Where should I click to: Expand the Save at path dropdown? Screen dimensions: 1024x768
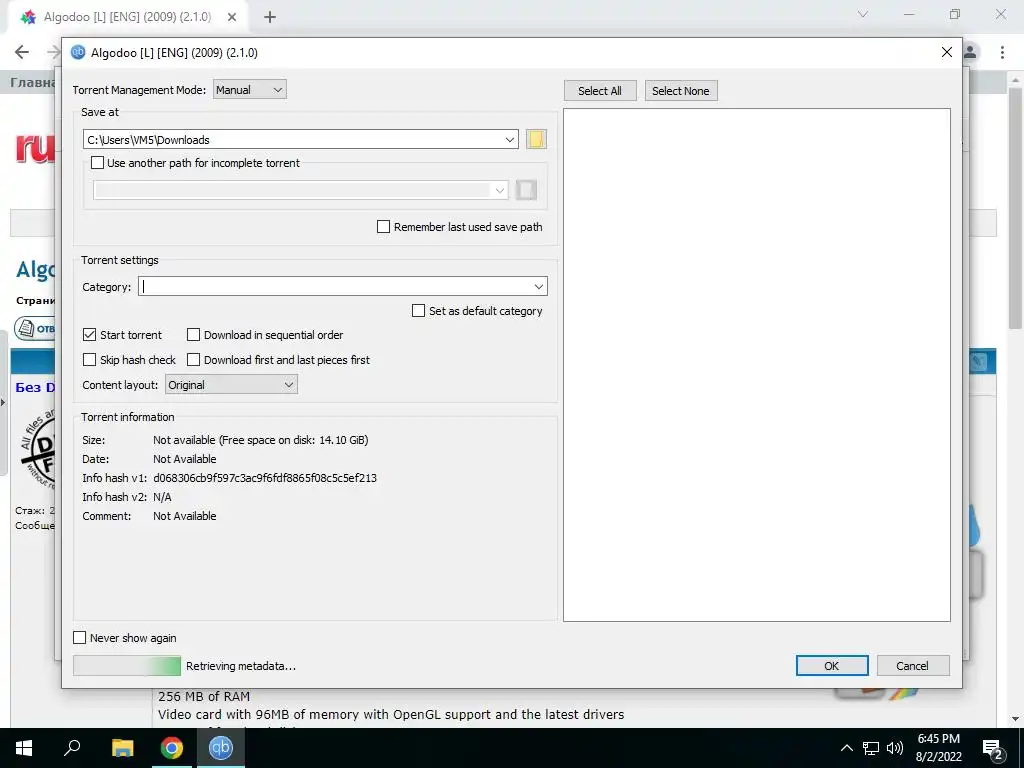coord(510,139)
